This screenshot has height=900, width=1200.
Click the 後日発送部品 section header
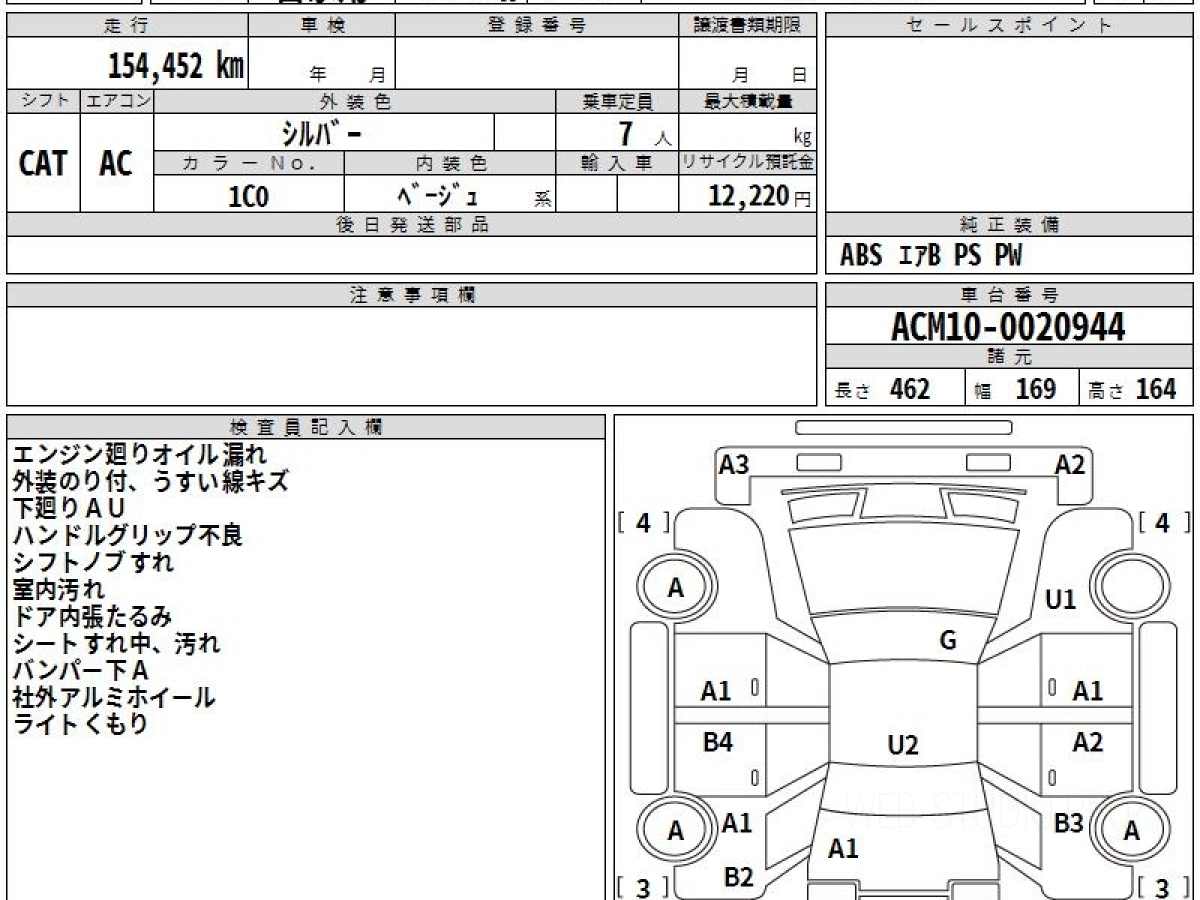[412, 225]
